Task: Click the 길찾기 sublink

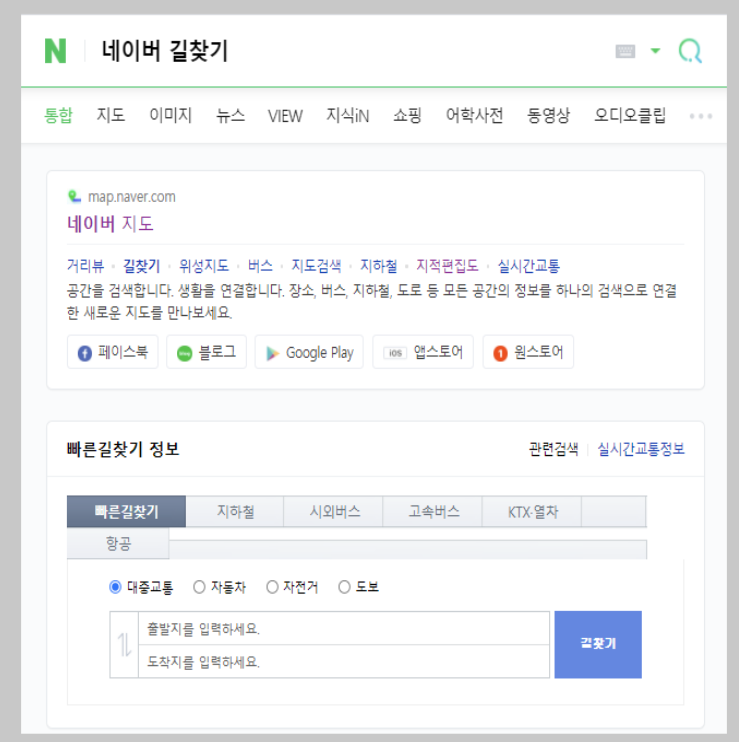Action: coord(141,266)
